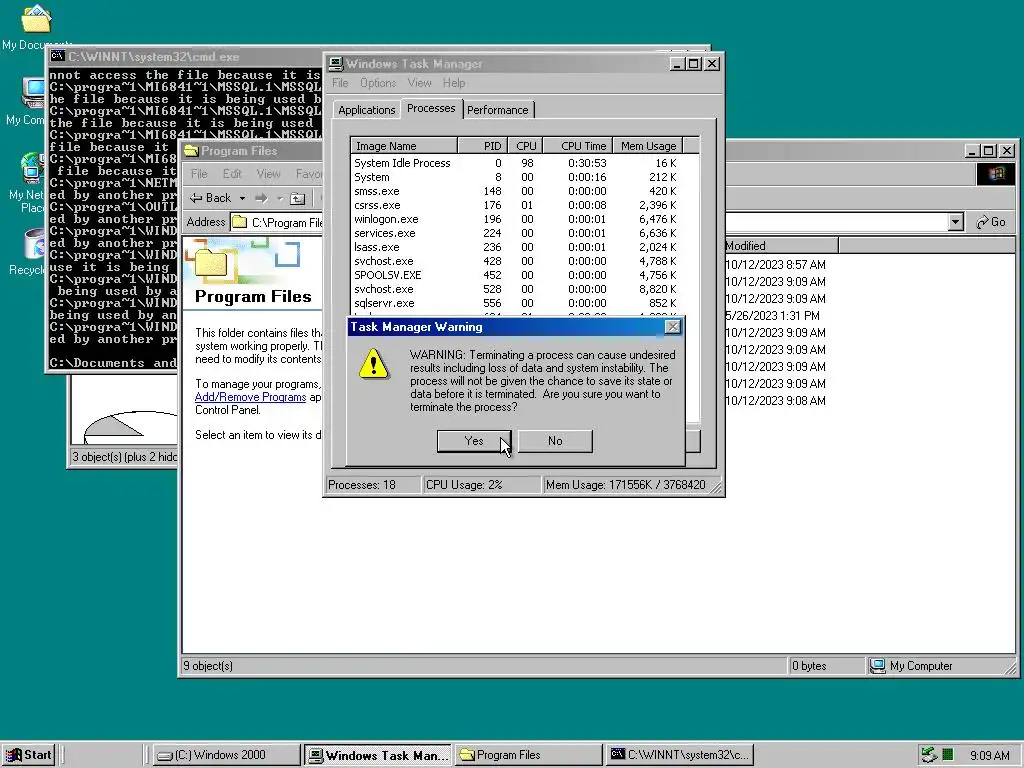Sort by CPU Time column header
This screenshot has height=768, width=1024.
point(577,146)
